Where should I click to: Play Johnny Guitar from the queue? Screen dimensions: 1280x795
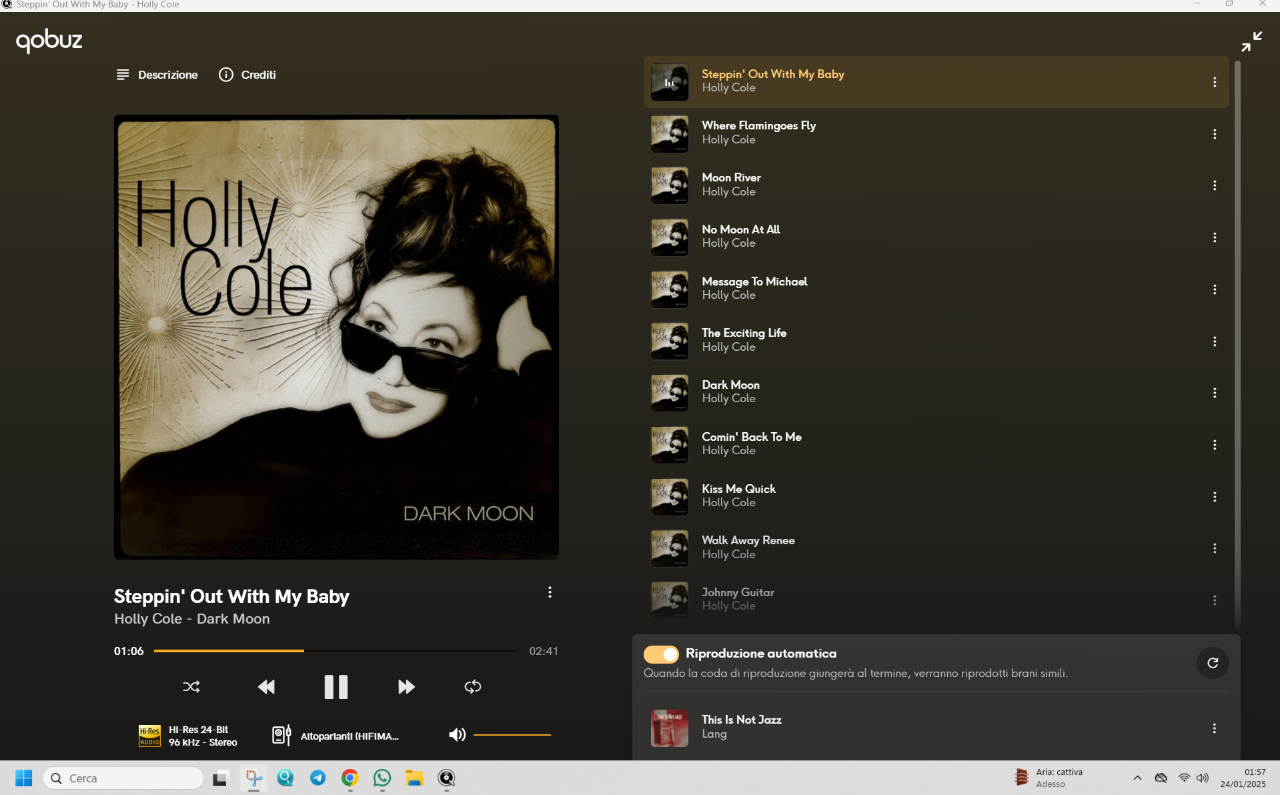click(936, 600)
